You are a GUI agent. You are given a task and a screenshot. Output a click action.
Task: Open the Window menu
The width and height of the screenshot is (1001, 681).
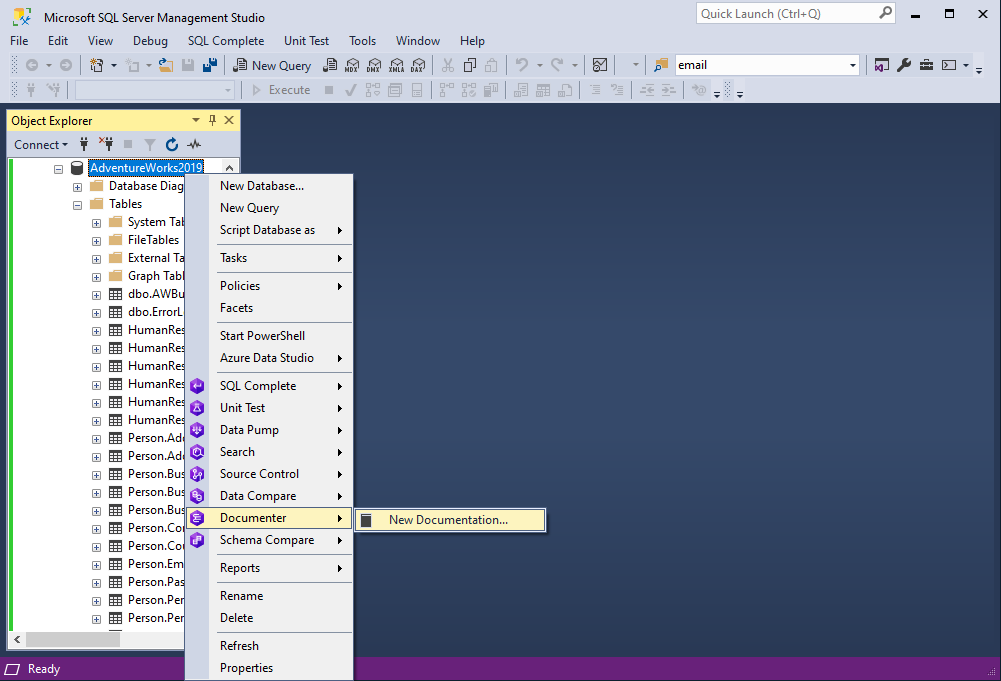pos(418,41)
